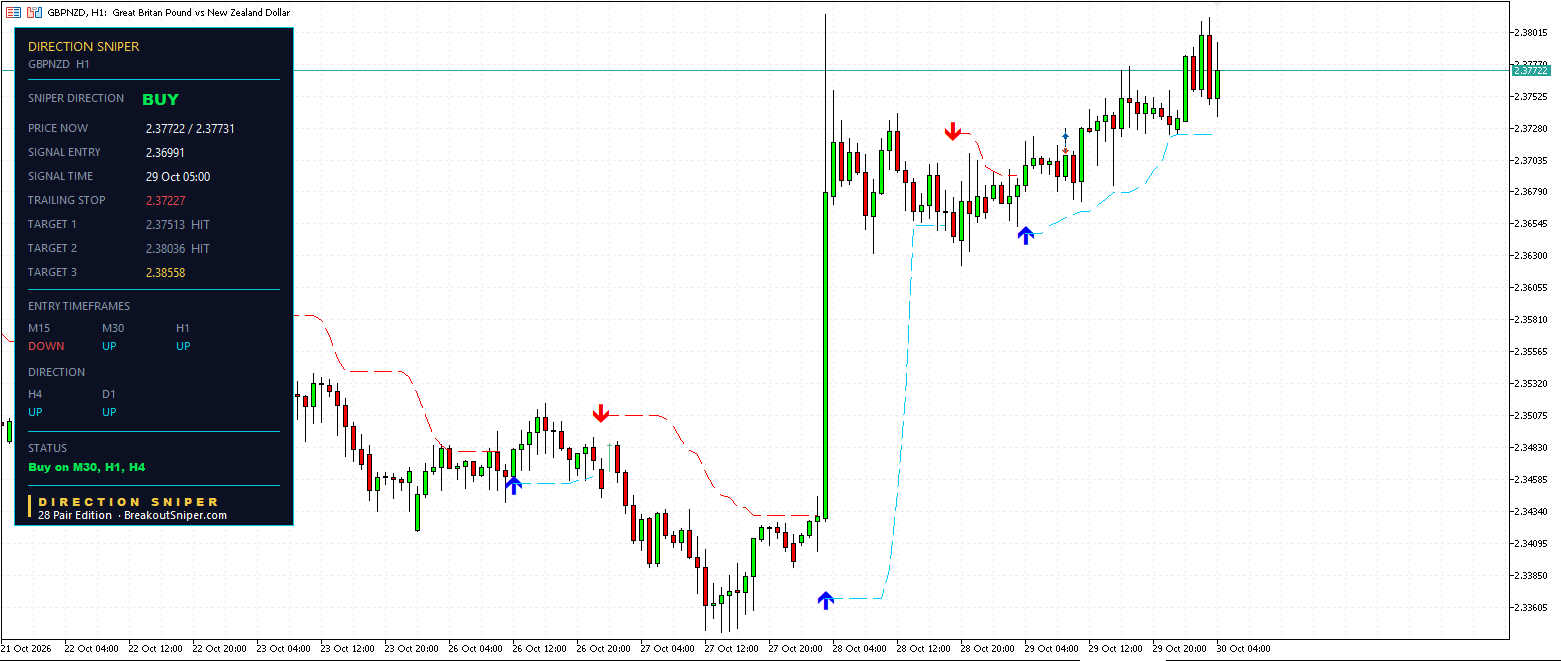The image size is (1561, 661).
Task: Click the trailing stop value 2.37227
Action: point(165,201)
